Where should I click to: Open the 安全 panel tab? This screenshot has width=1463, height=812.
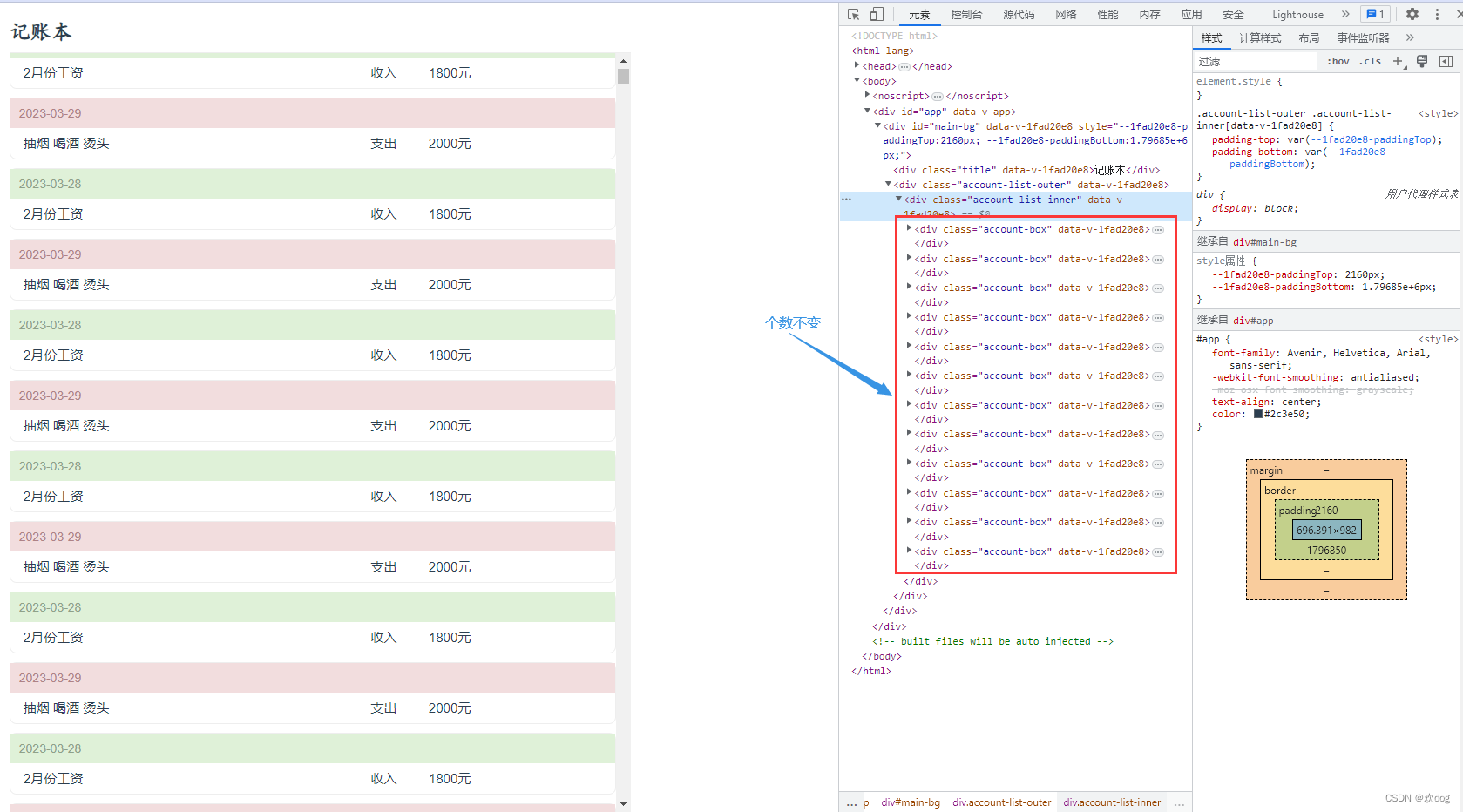pos(1233,14)
